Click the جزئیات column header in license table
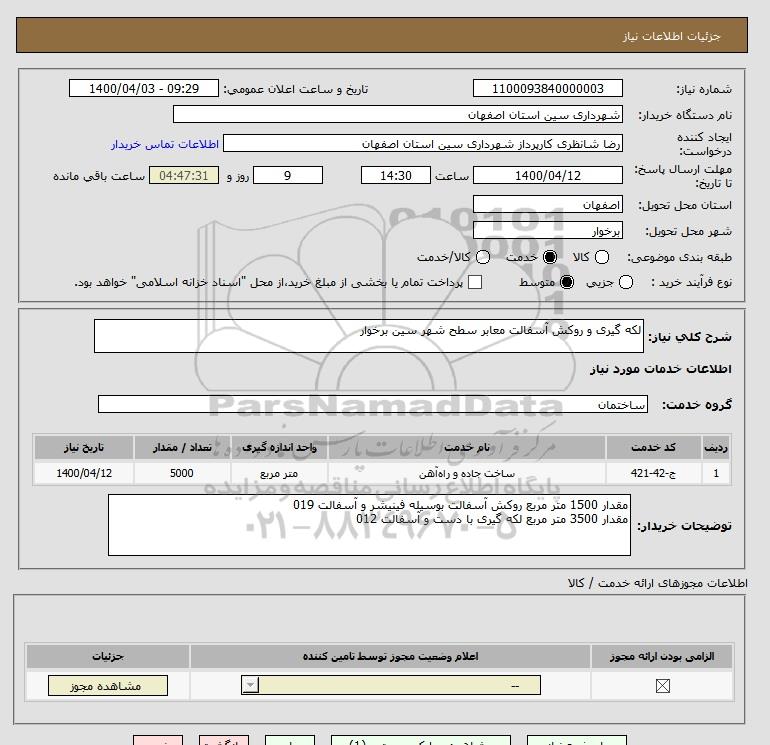This screenshot has height=745, width=770. coord(108,657)
